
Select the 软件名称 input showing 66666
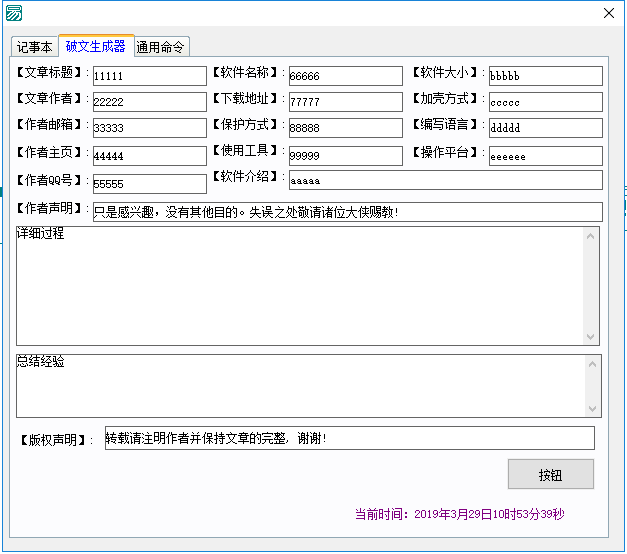(346, 76)
